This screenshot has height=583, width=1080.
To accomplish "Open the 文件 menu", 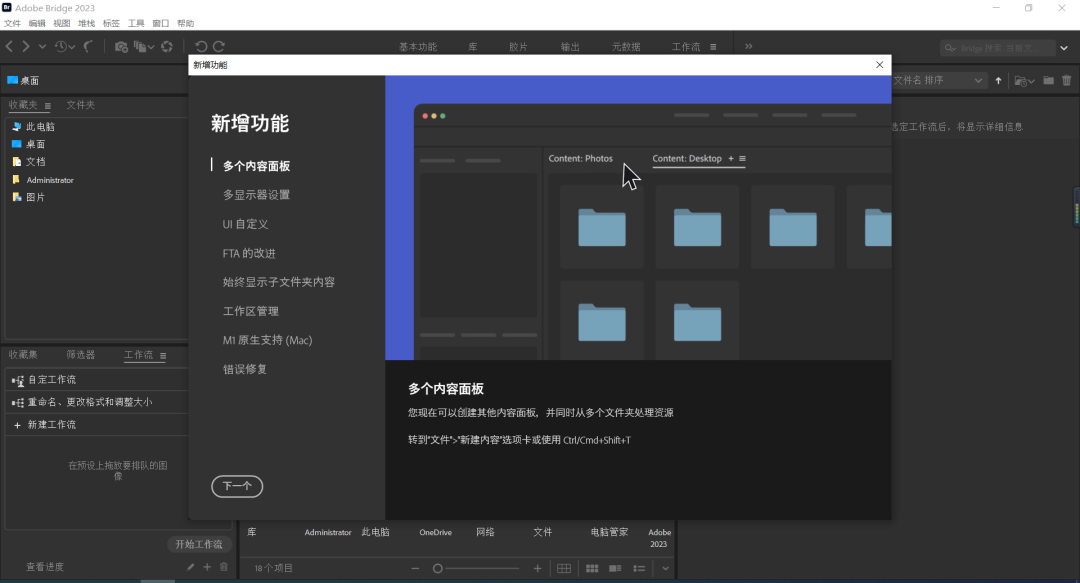I will pos(12,23).
